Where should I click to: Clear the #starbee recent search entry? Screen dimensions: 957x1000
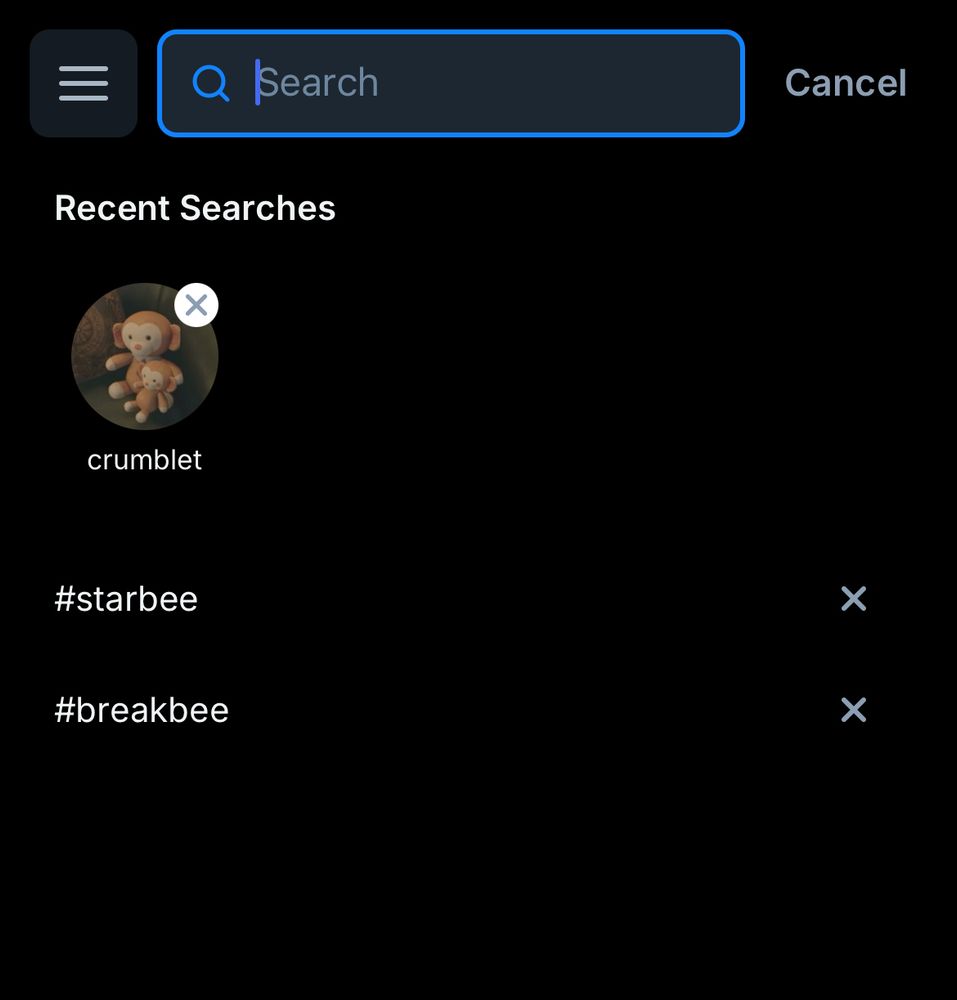[x=853, y=598]
